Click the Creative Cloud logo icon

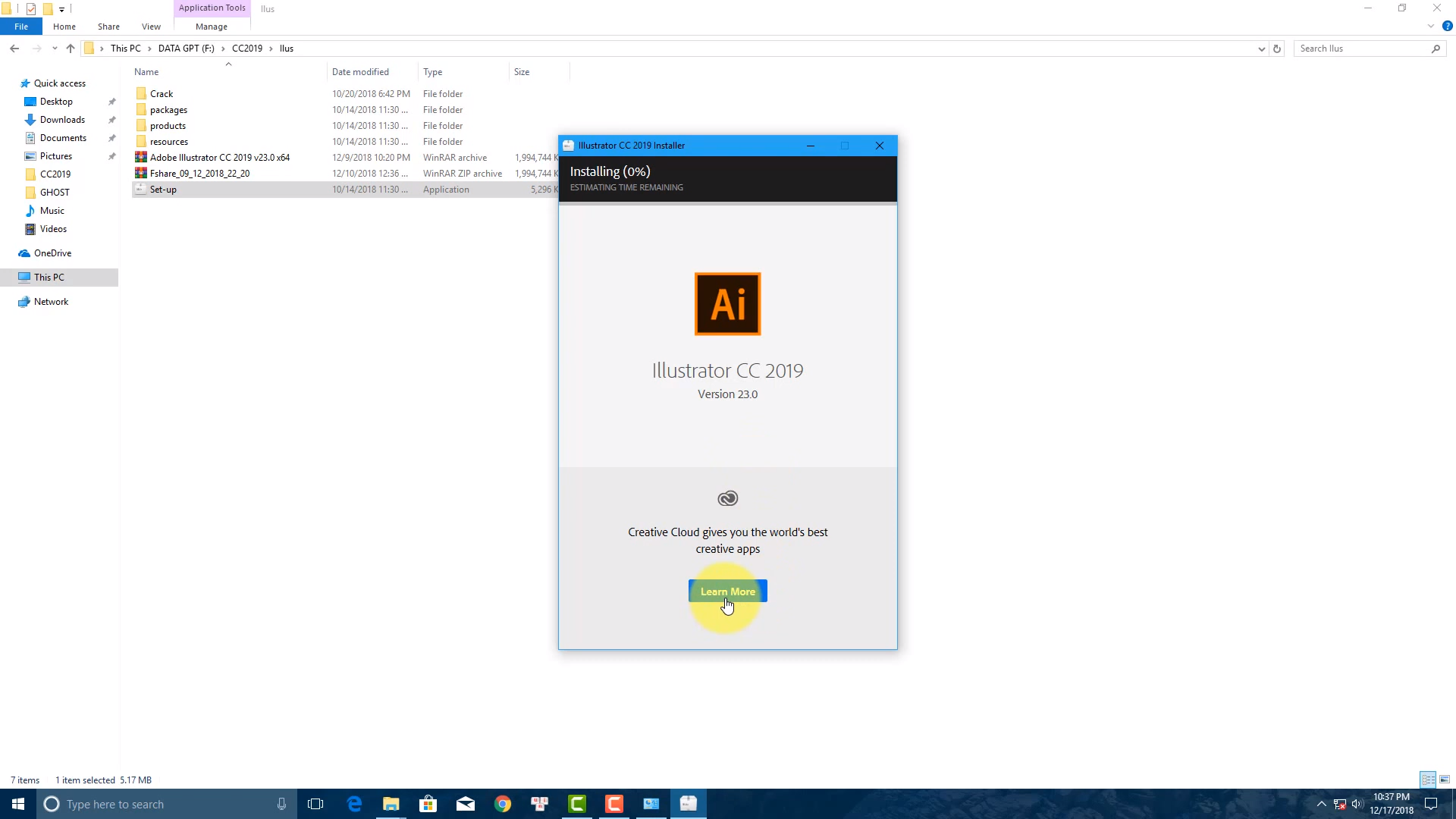(727, 498)
